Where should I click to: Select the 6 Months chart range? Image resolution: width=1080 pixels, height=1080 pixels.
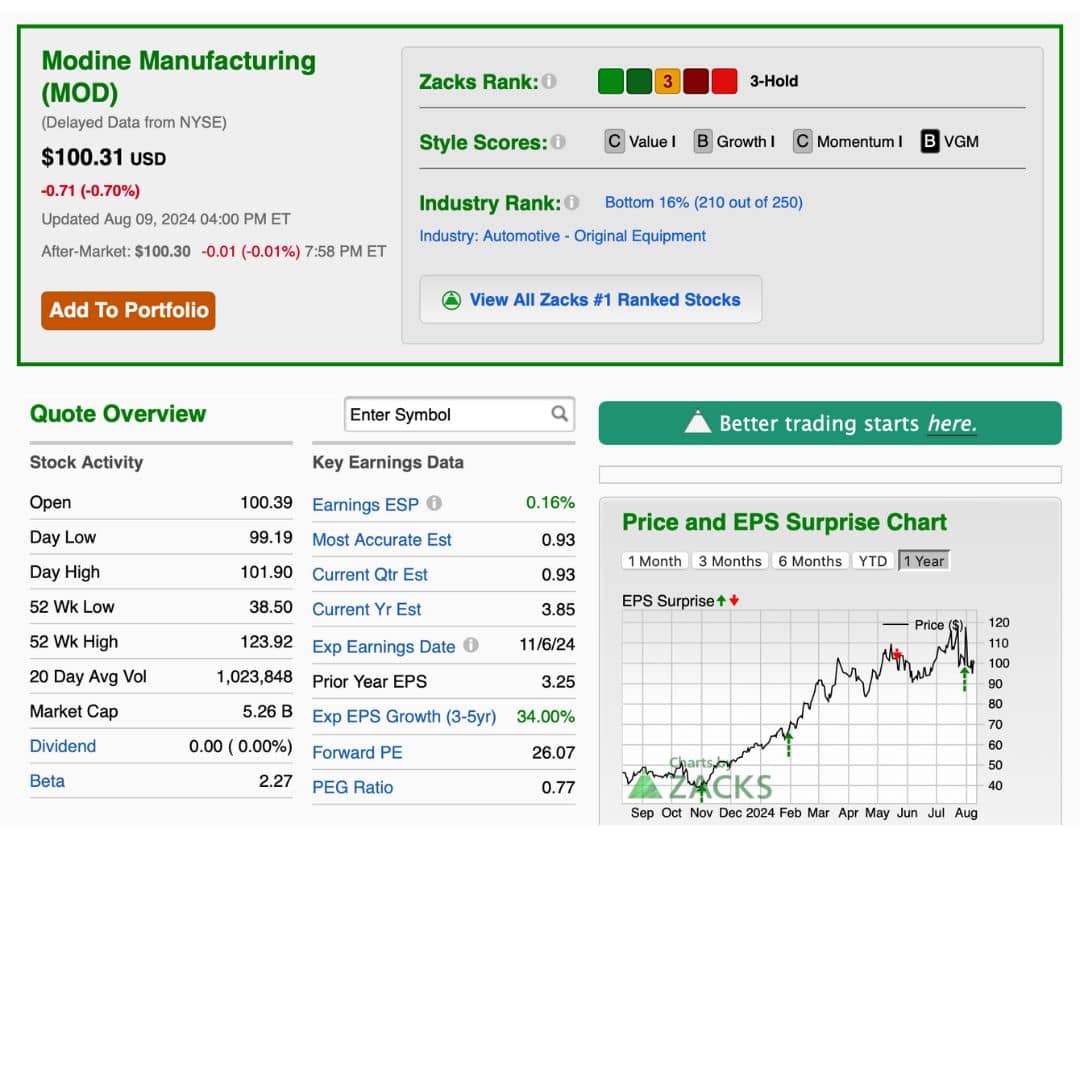point(810,561)
